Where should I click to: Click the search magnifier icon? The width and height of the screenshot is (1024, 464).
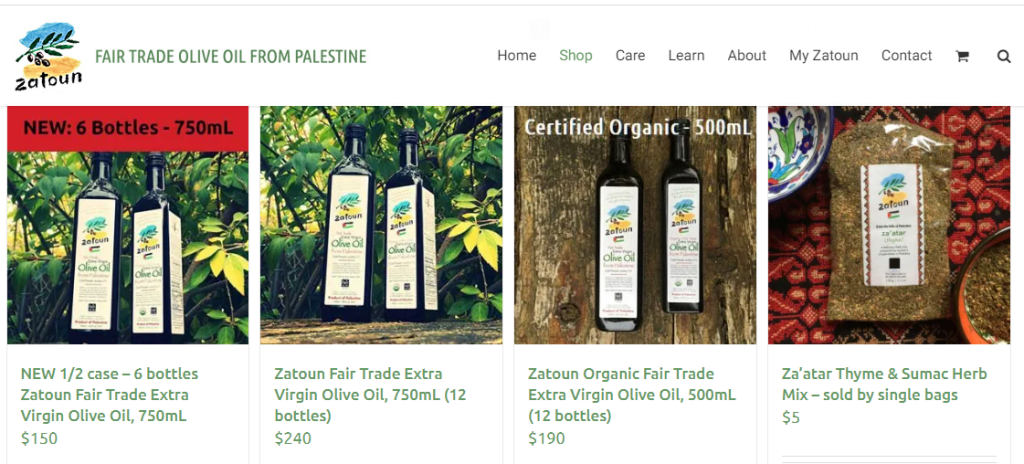click(x=1004, y=56)
